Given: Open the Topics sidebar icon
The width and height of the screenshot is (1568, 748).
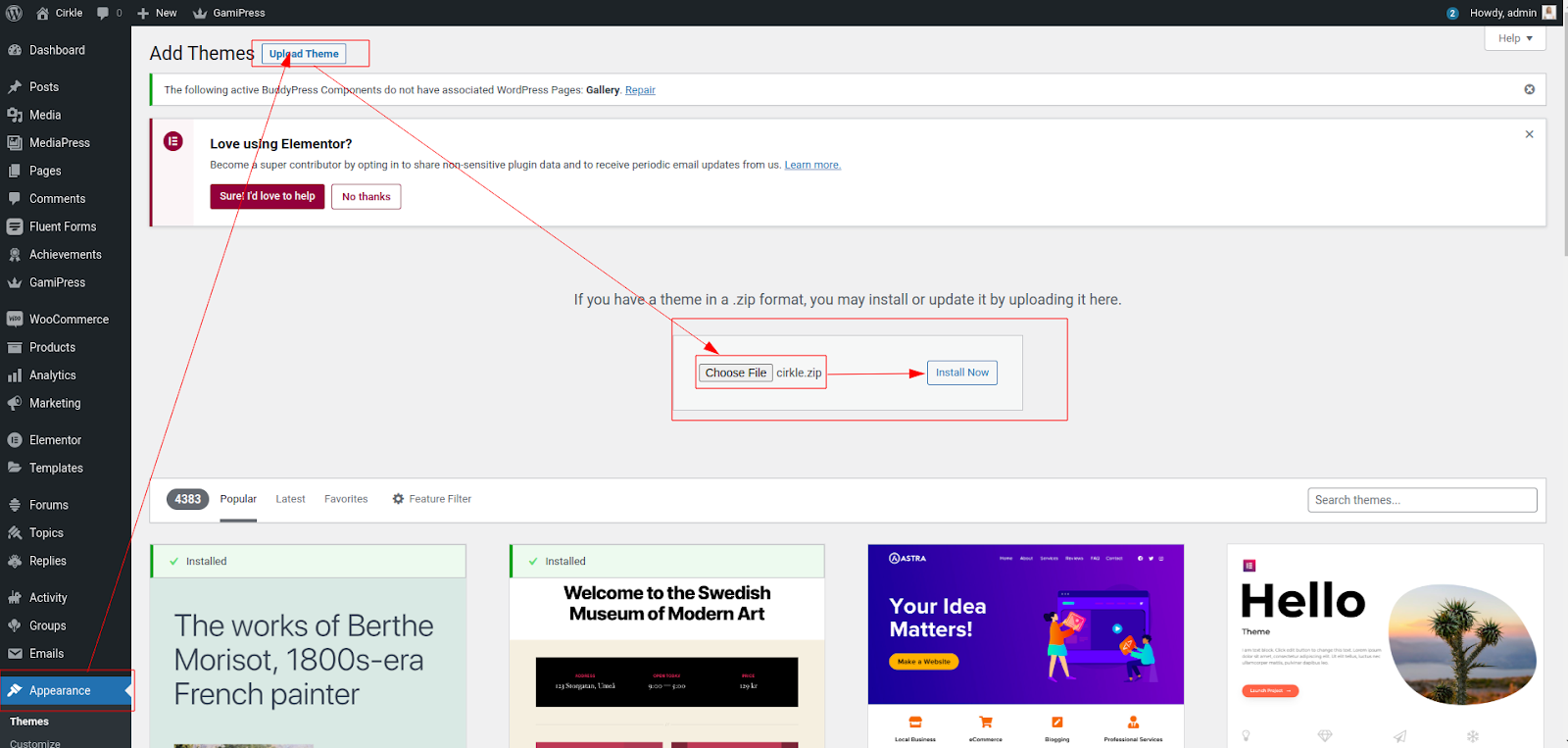Looking at the screenshot, I should click(x=15, y=533).
